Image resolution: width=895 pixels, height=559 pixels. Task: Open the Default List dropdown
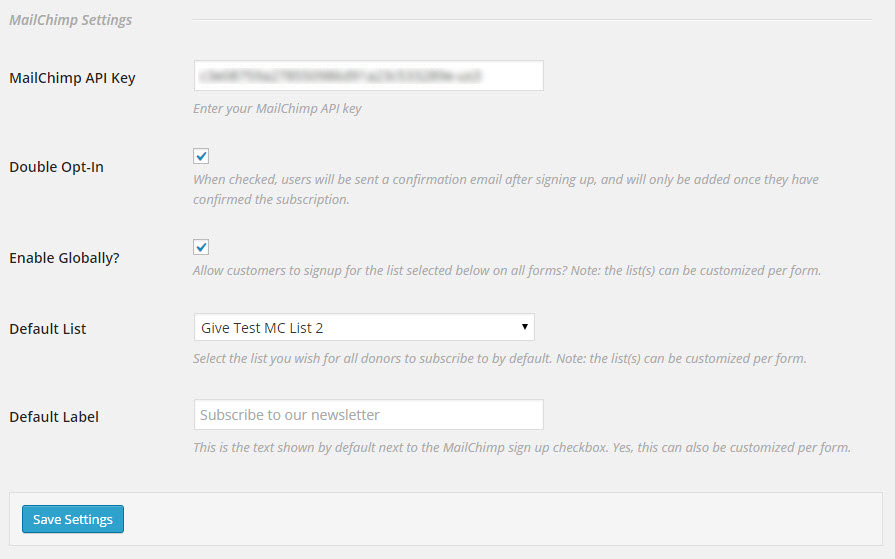[x=364, y=327]
